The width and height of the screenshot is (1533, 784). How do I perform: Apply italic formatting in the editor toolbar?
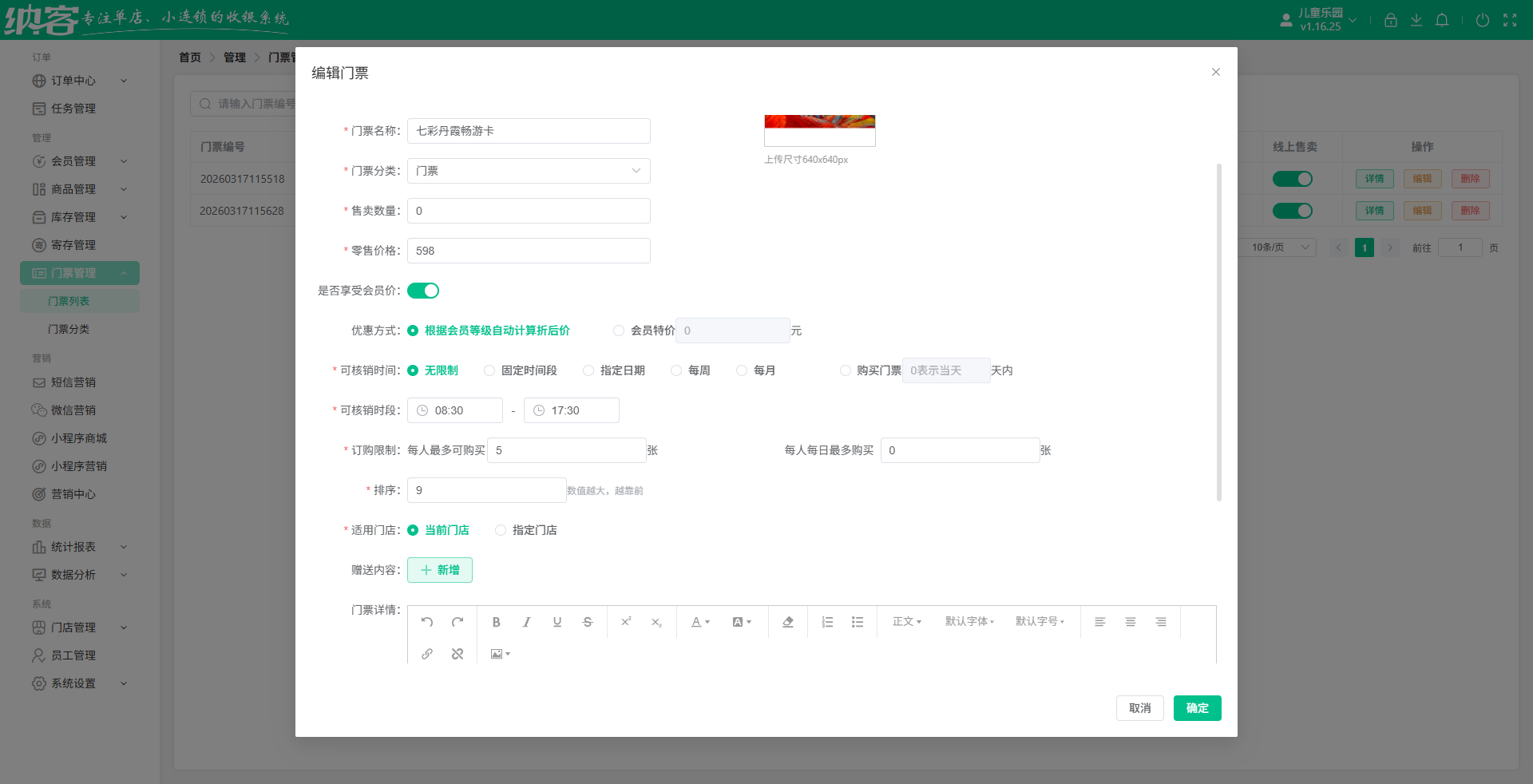point(526,622)
